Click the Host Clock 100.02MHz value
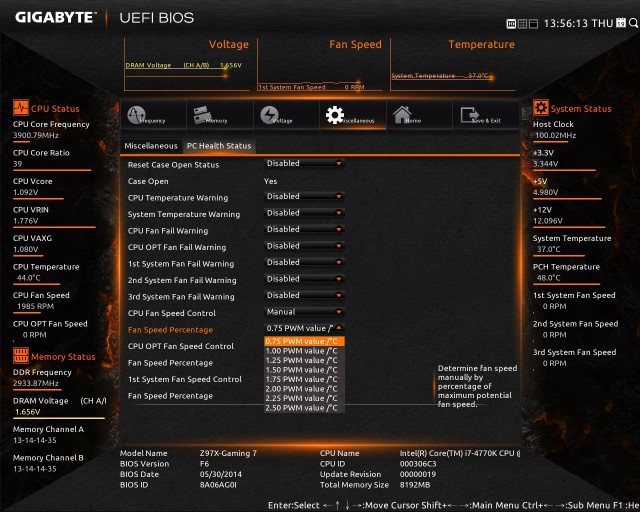The image size is (640, 512). click(x=556, y=135)
